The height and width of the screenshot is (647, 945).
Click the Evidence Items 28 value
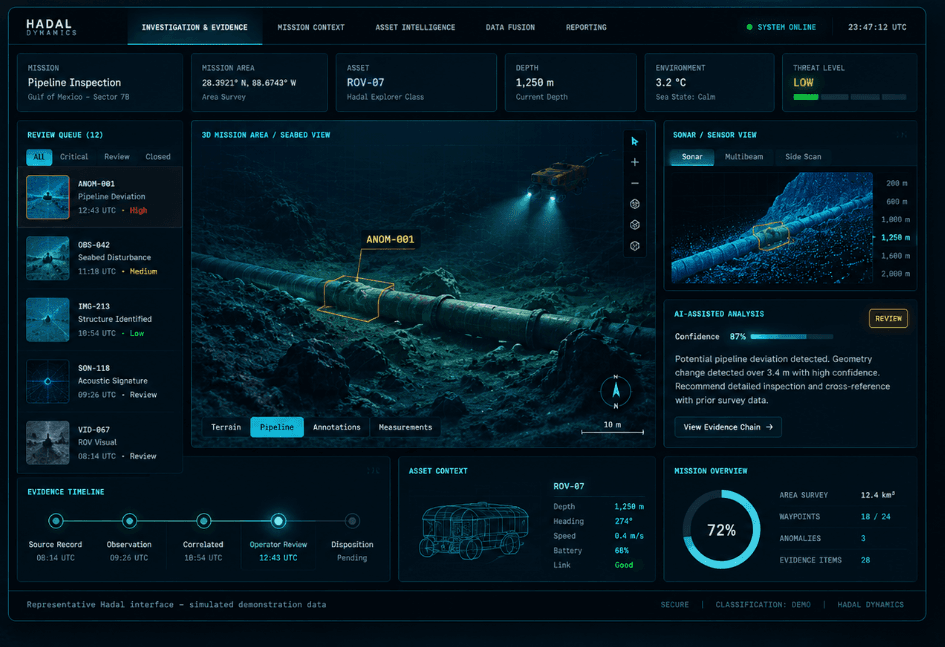pos(865,560)
